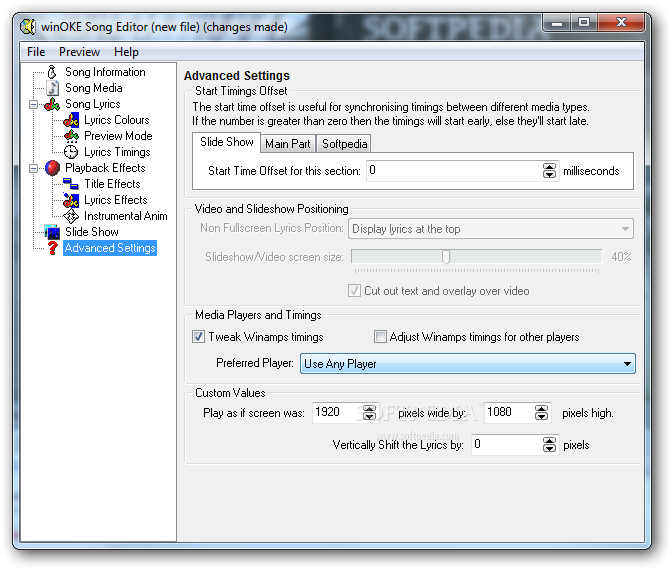This screenshot has height=570, width=672.
Task: Go to Preview Mode item
Action: coord(118,136)
